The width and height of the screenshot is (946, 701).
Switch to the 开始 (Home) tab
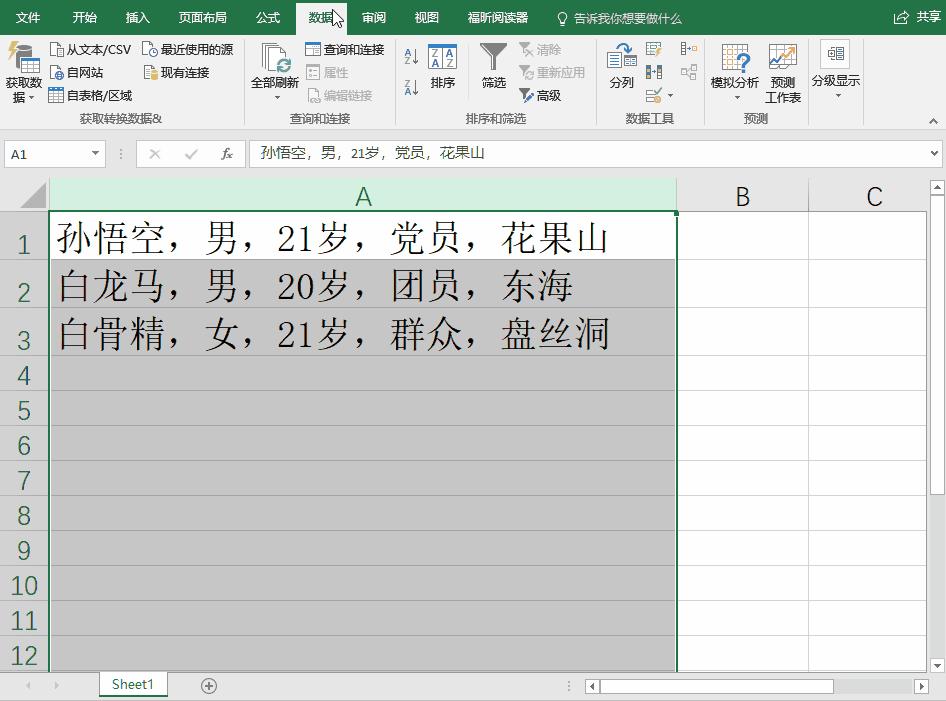(84, 17)
